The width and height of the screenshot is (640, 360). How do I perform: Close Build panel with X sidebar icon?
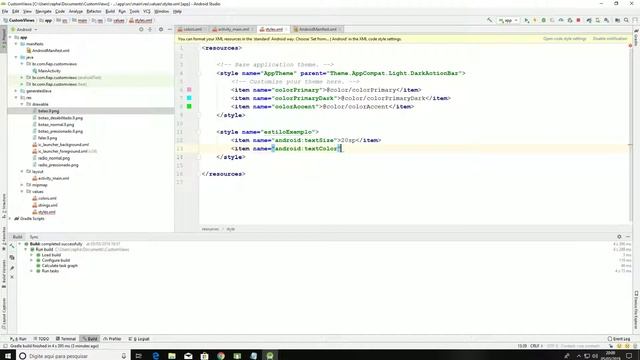(x=12, y=278)
